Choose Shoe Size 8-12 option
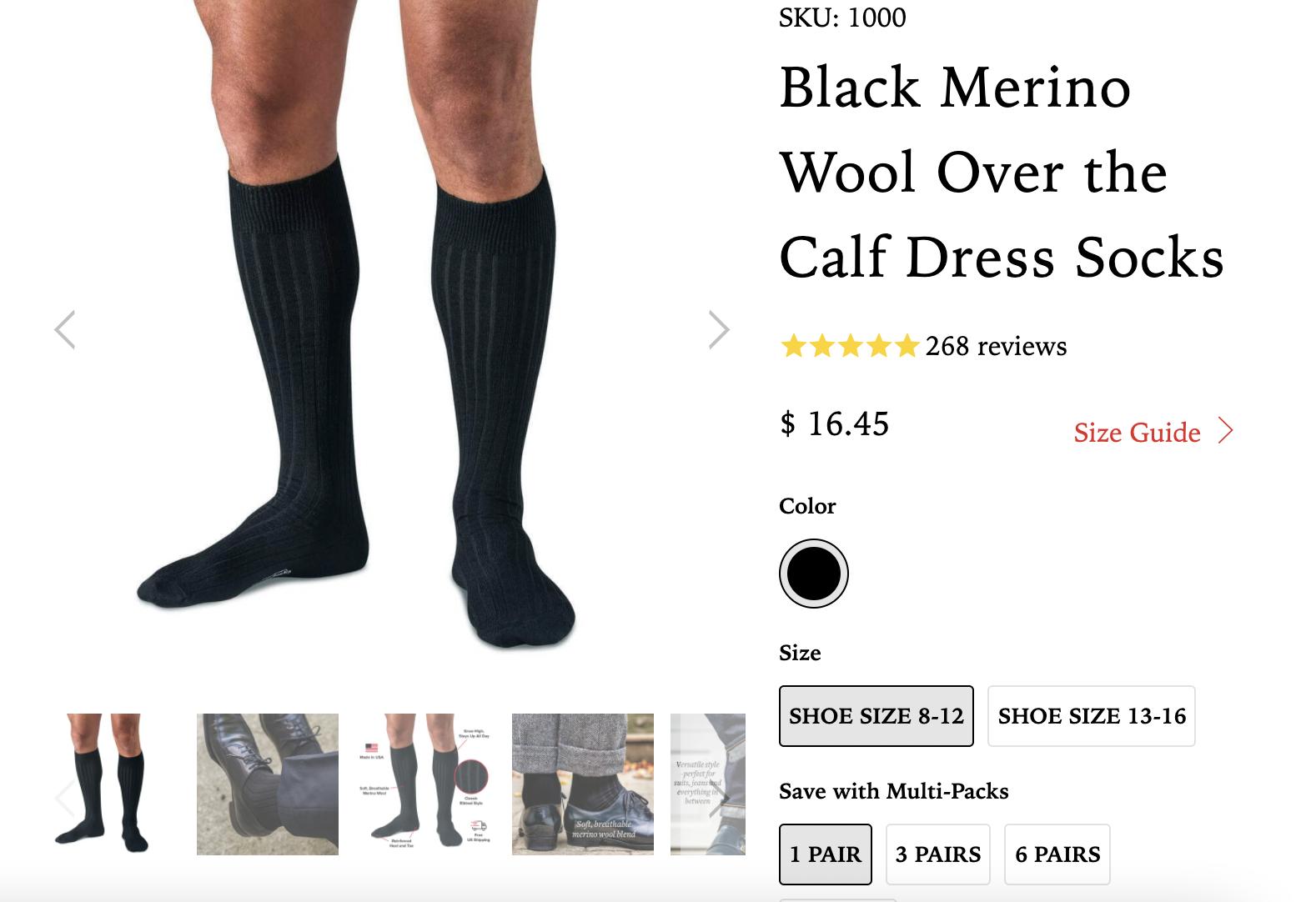 [x=876, y=716]
